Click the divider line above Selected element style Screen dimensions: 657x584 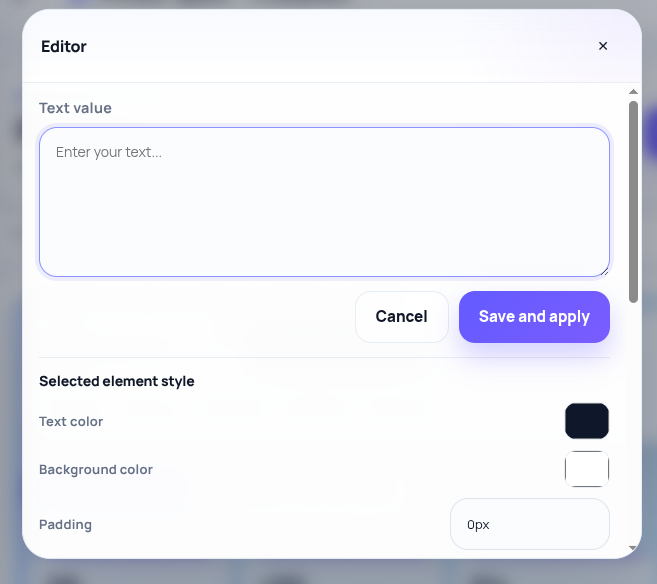(x=324, y=357)
